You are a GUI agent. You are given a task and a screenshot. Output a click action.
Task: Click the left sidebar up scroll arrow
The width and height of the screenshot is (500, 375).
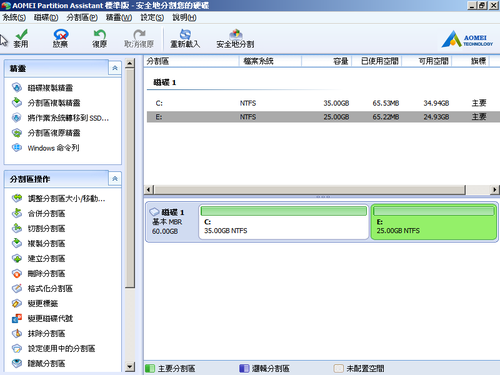point(130,63)
